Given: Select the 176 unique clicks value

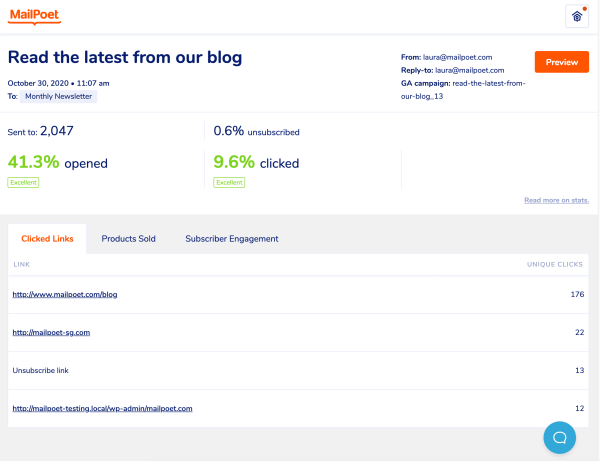Looking at the screenshot, I should [x=577, y=294].
